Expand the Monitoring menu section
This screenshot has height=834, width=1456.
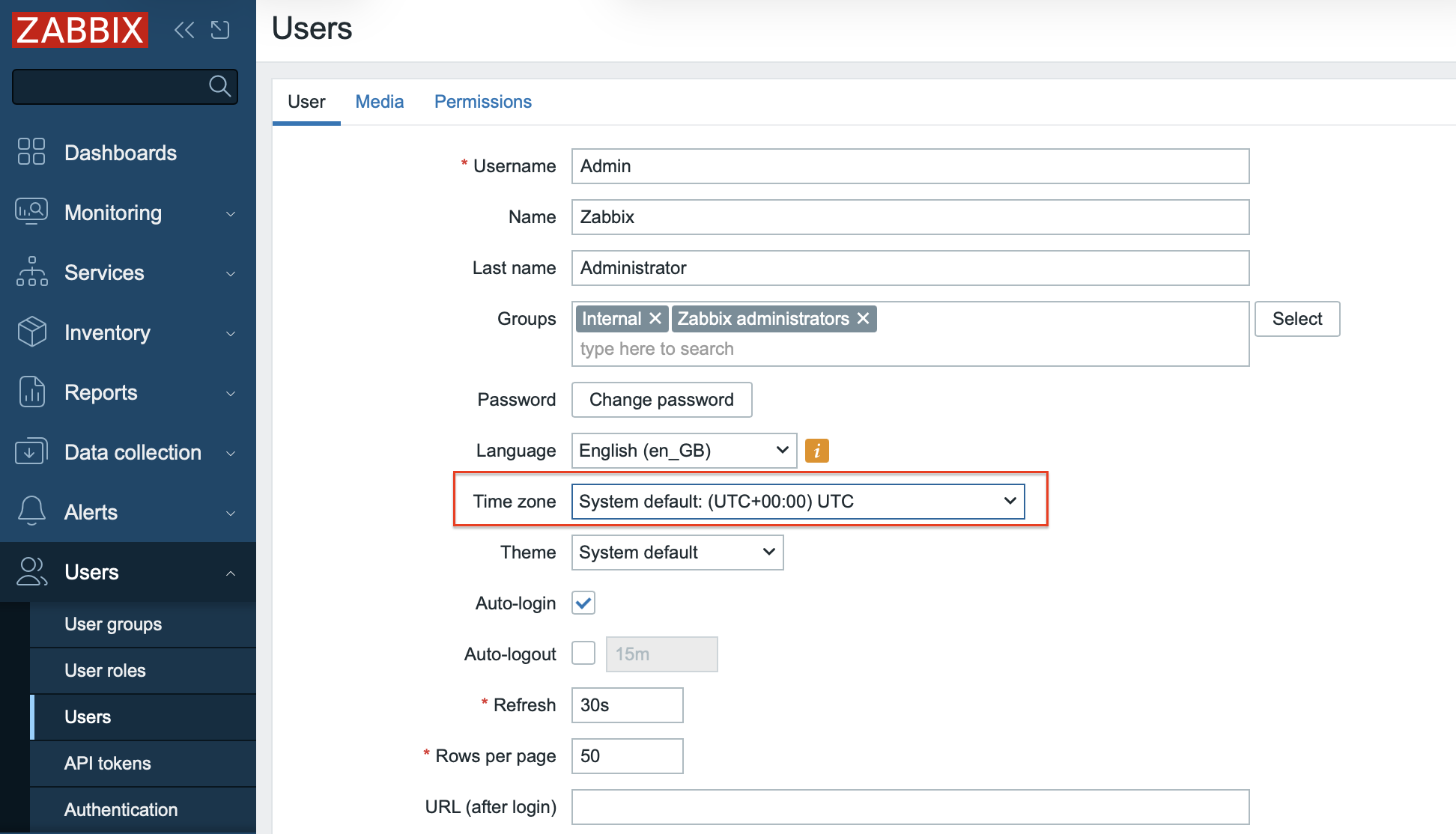127,213
